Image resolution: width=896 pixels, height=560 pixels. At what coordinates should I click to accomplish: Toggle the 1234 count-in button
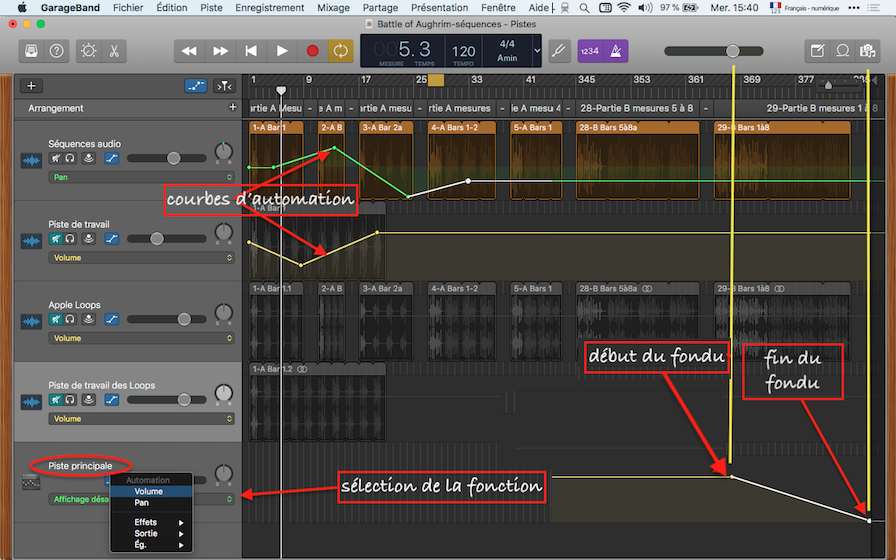590,51
